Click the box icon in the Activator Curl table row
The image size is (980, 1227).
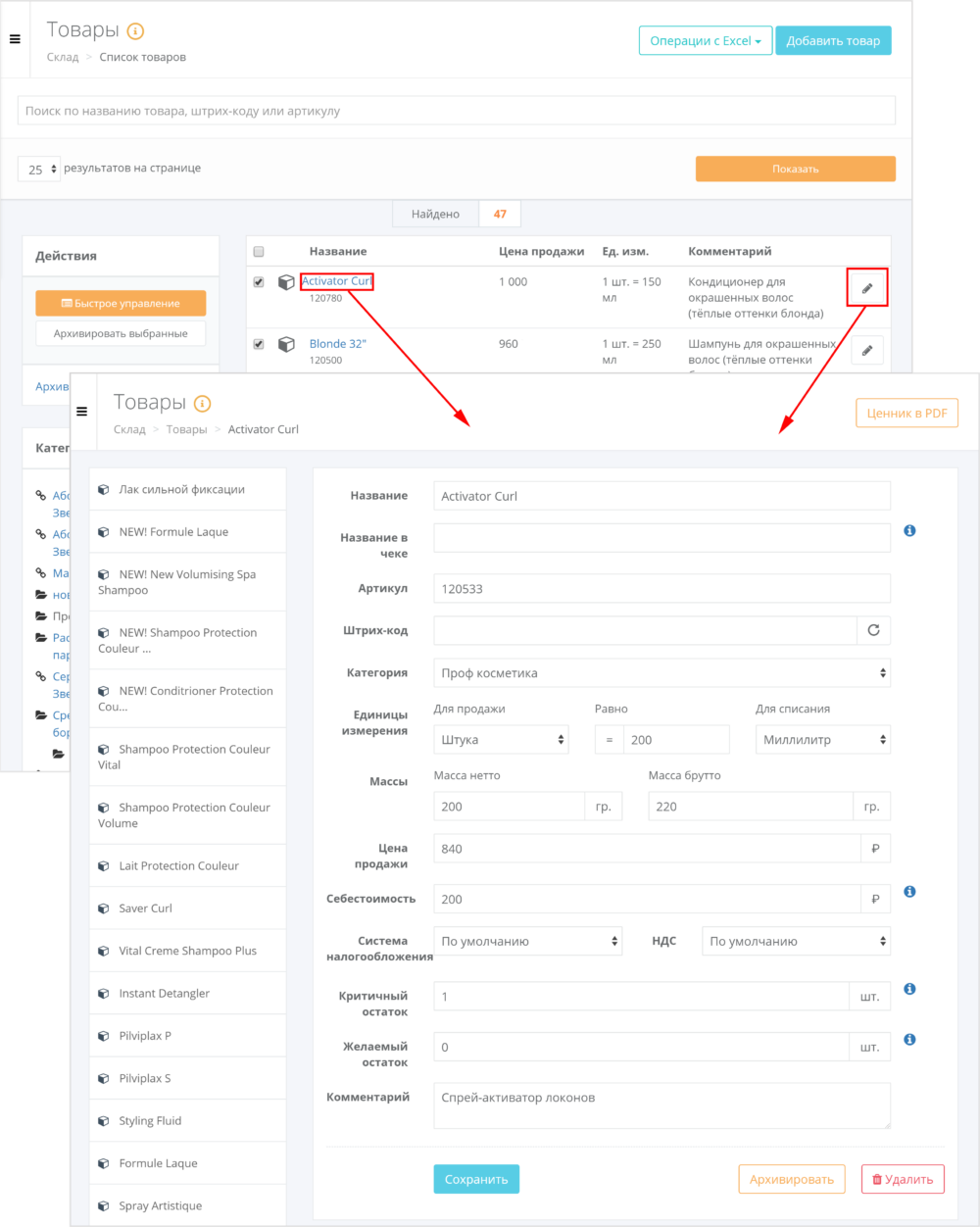coord(286,282)
